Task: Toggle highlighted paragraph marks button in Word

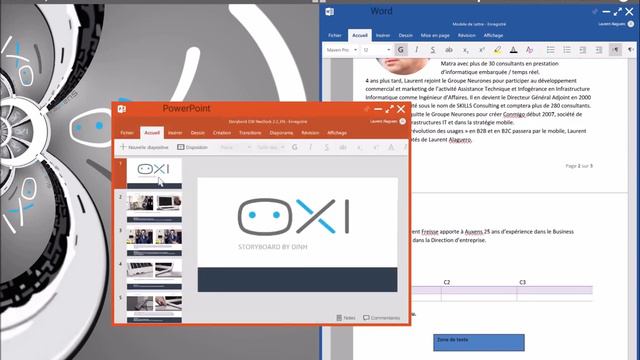Action: pyautogui.click(x=615, y=50)
